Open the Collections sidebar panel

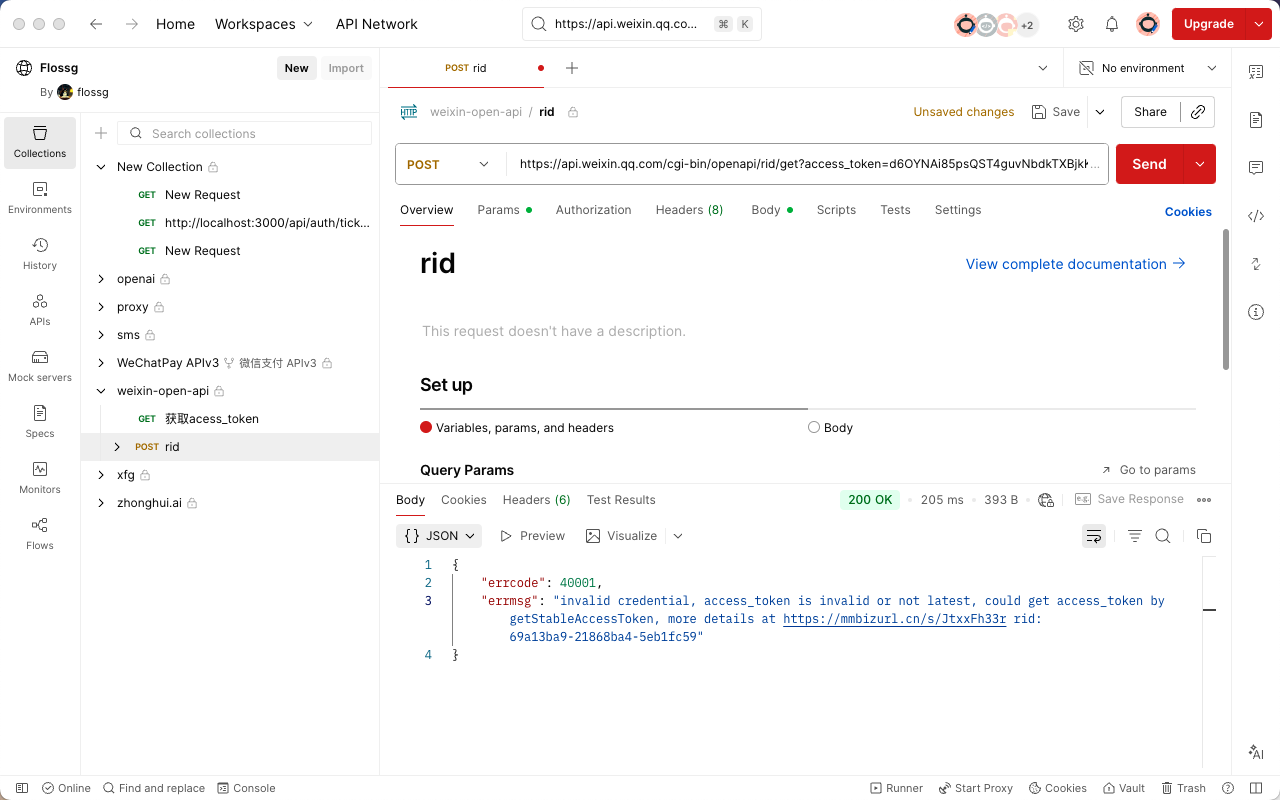[40, 142]
